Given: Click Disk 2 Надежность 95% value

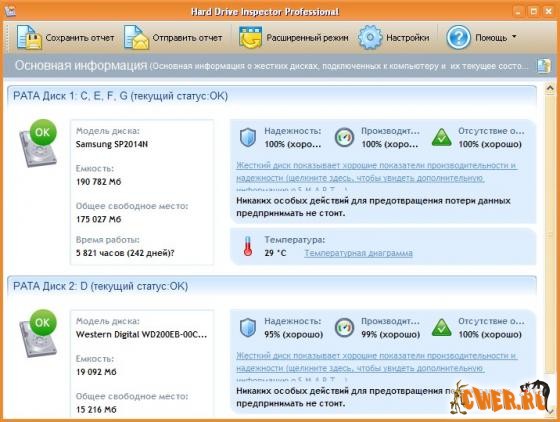Looking at the screenshot, I should tap(294, 335).
